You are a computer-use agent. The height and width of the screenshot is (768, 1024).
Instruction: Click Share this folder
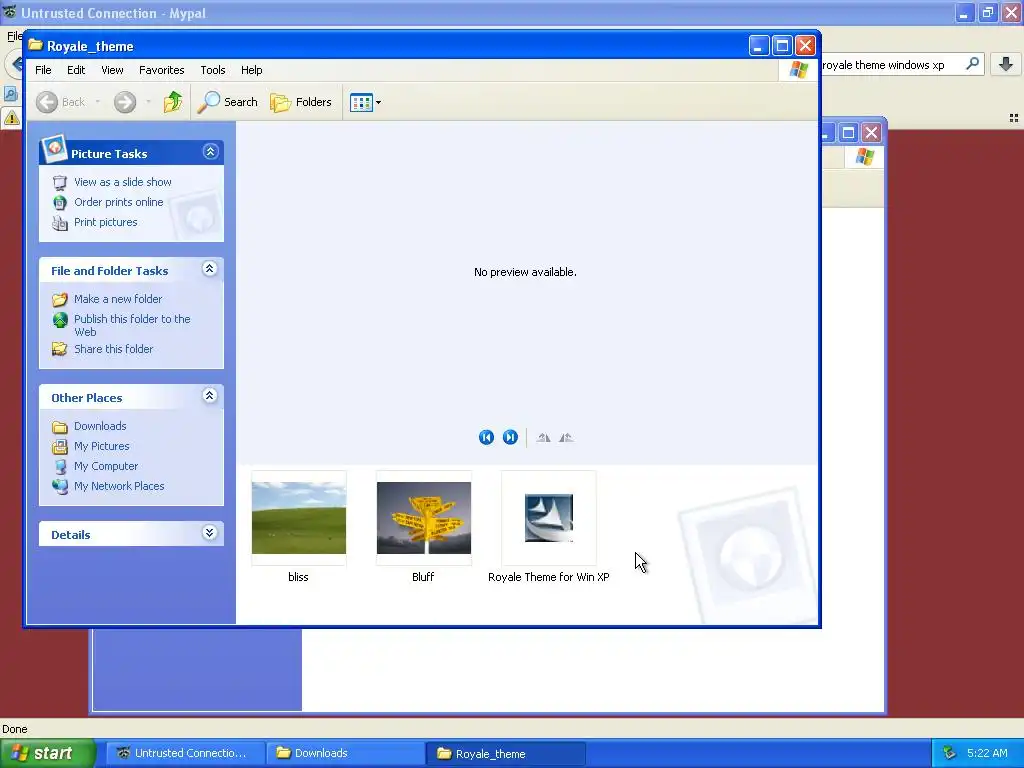coord(114,349)
